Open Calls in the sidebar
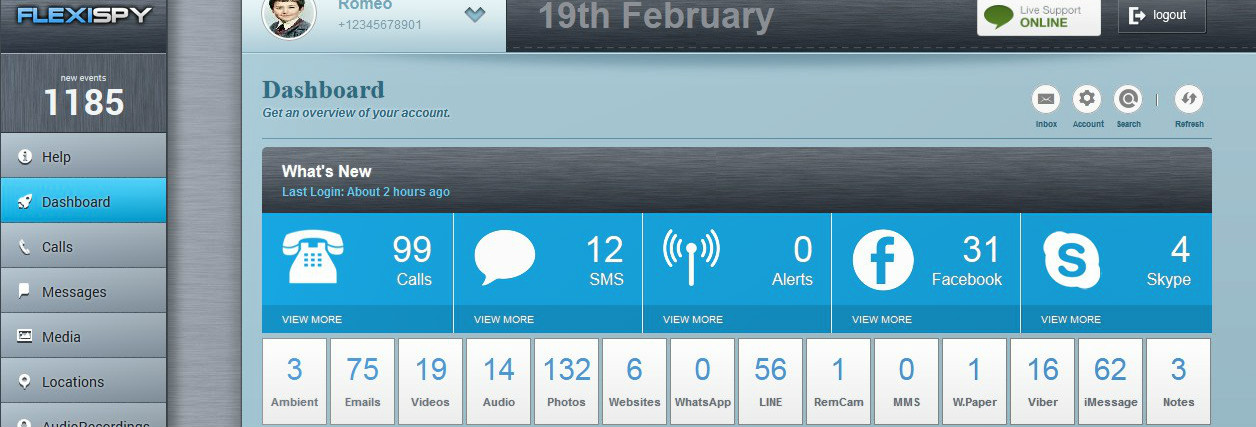This screenshot has height=427, width=1256. pyautogui.click(x=83, y=246)
